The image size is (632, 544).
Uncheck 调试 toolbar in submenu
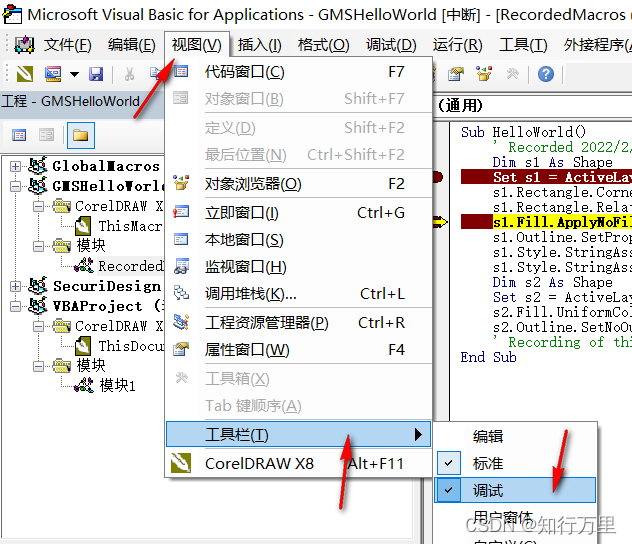[x=515, y=490]
